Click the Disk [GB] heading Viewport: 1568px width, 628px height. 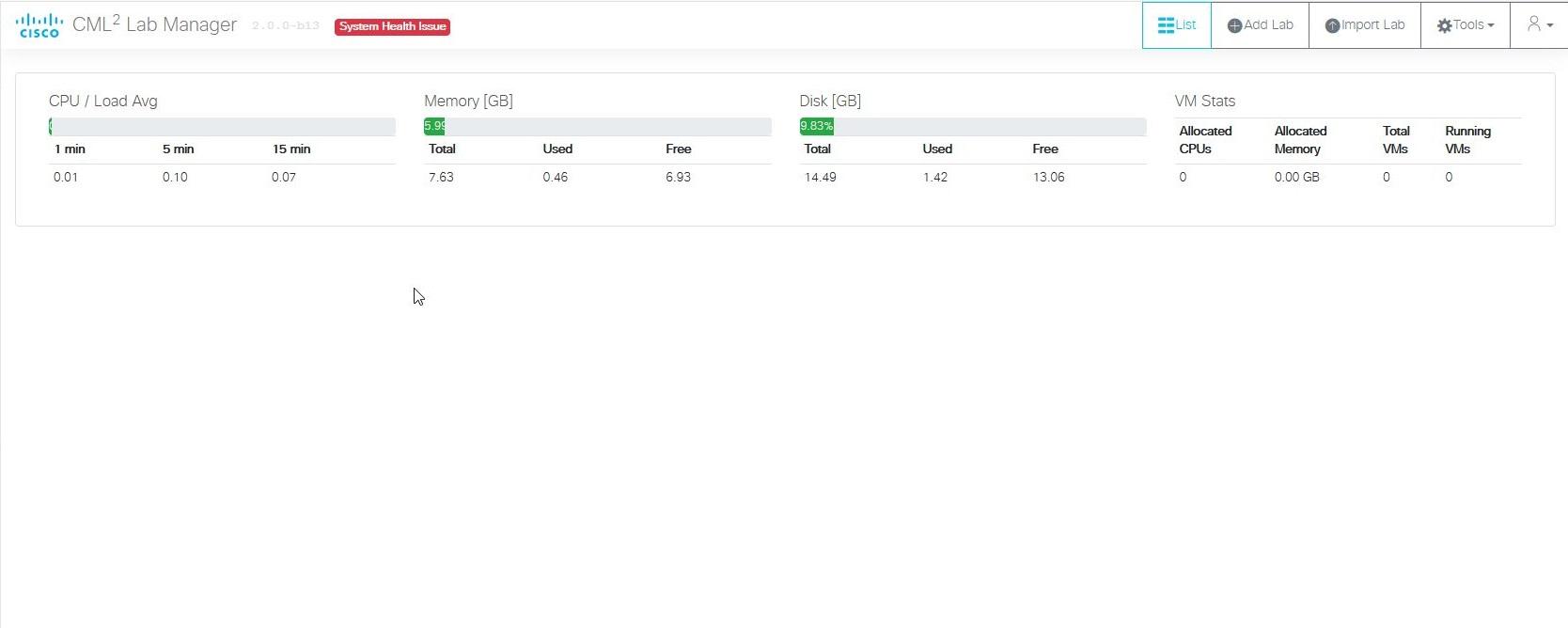[830, 101]
